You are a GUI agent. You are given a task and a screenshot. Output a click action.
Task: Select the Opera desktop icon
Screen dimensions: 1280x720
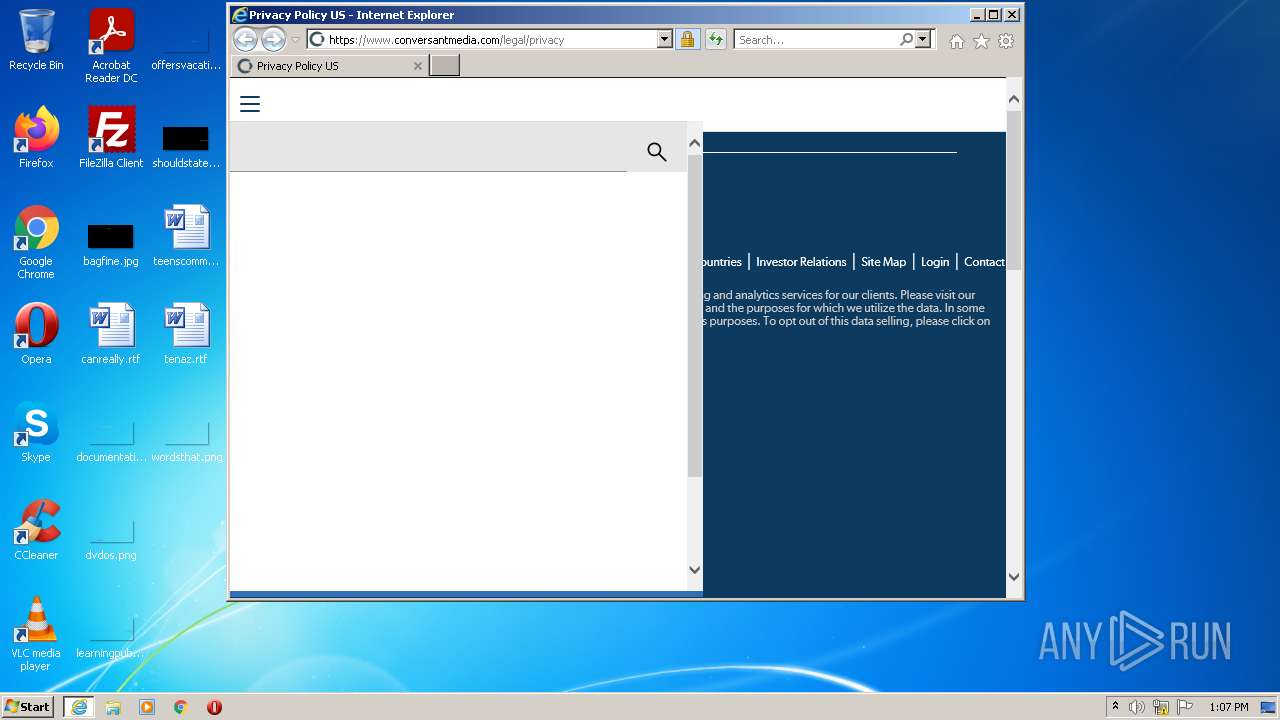(36, 333)
